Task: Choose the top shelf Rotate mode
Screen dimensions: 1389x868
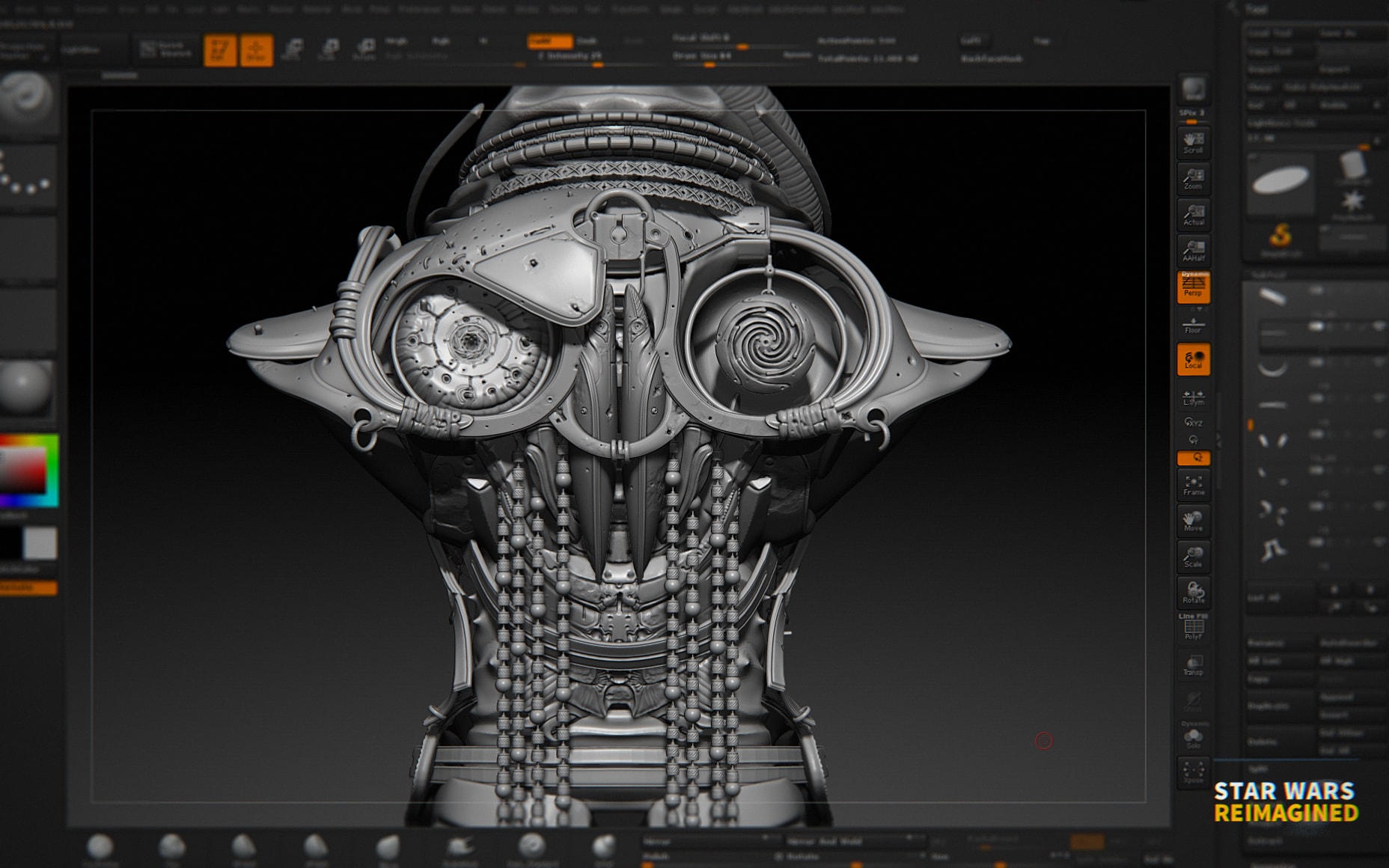Action: tap(364, 50)
